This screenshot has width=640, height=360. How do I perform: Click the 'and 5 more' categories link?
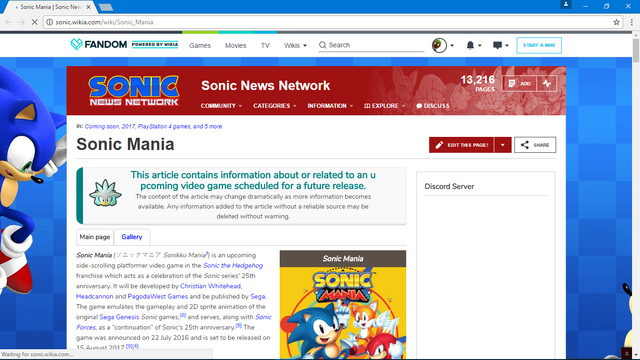click(207, 127)
